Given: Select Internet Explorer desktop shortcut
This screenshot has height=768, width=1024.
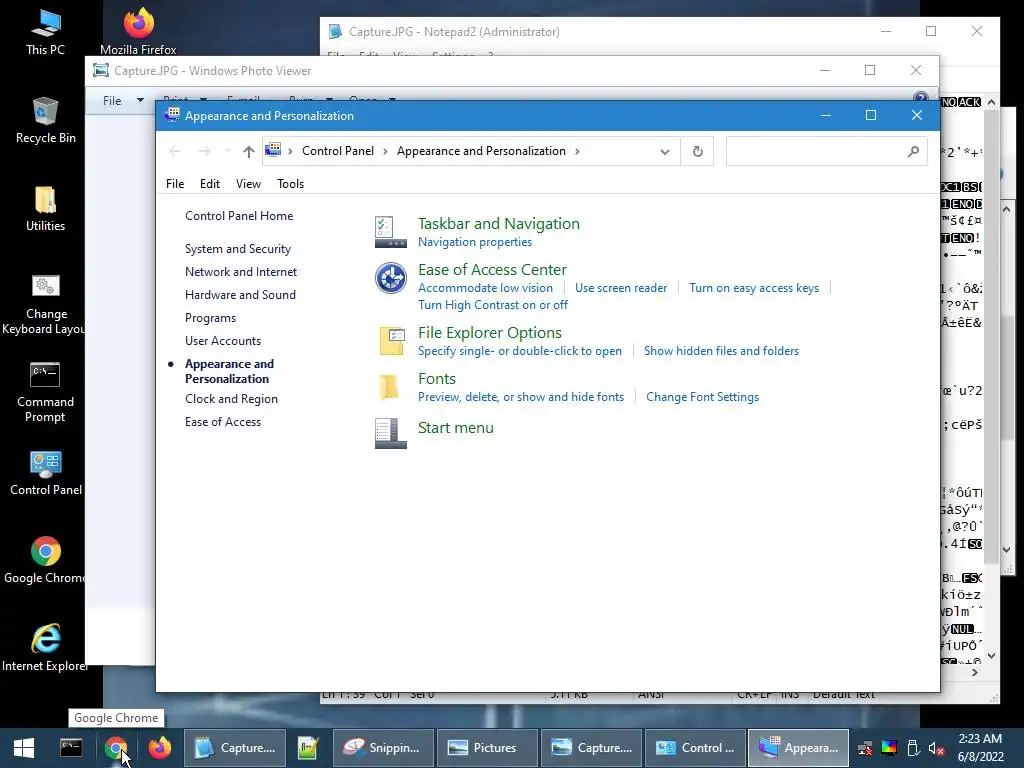Looking at the screenshot, I should click(45, 648).
